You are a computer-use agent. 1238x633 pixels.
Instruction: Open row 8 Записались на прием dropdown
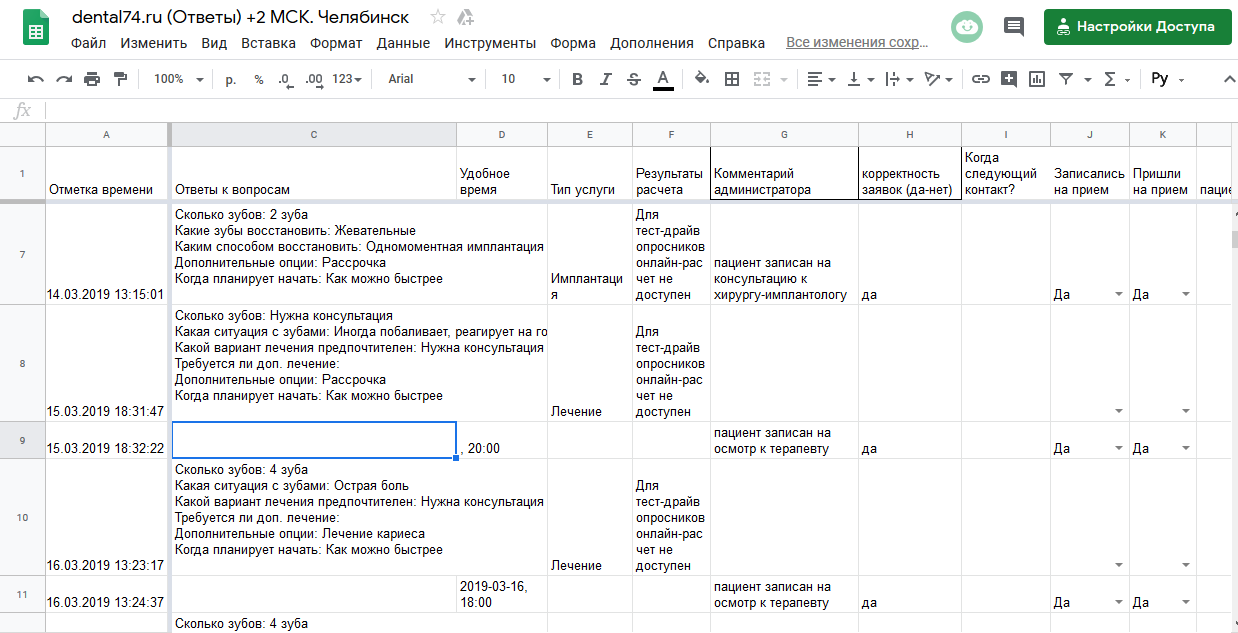[1118, 411]
